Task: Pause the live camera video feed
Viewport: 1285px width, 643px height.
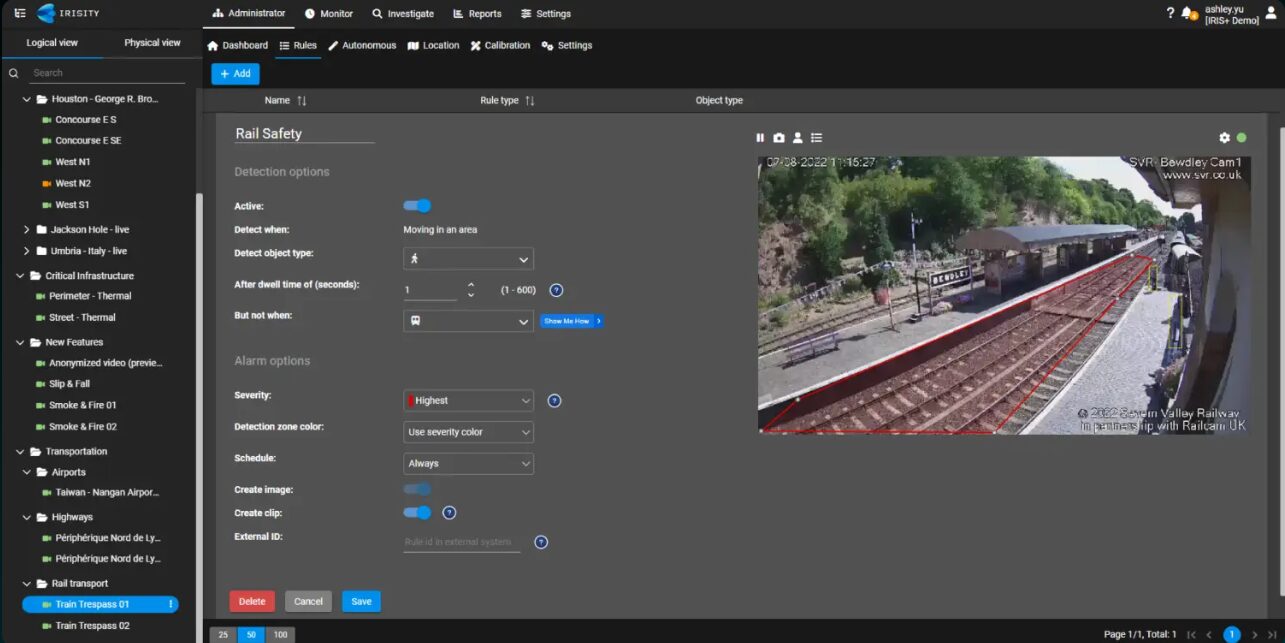Action: [x=760, y=138]
